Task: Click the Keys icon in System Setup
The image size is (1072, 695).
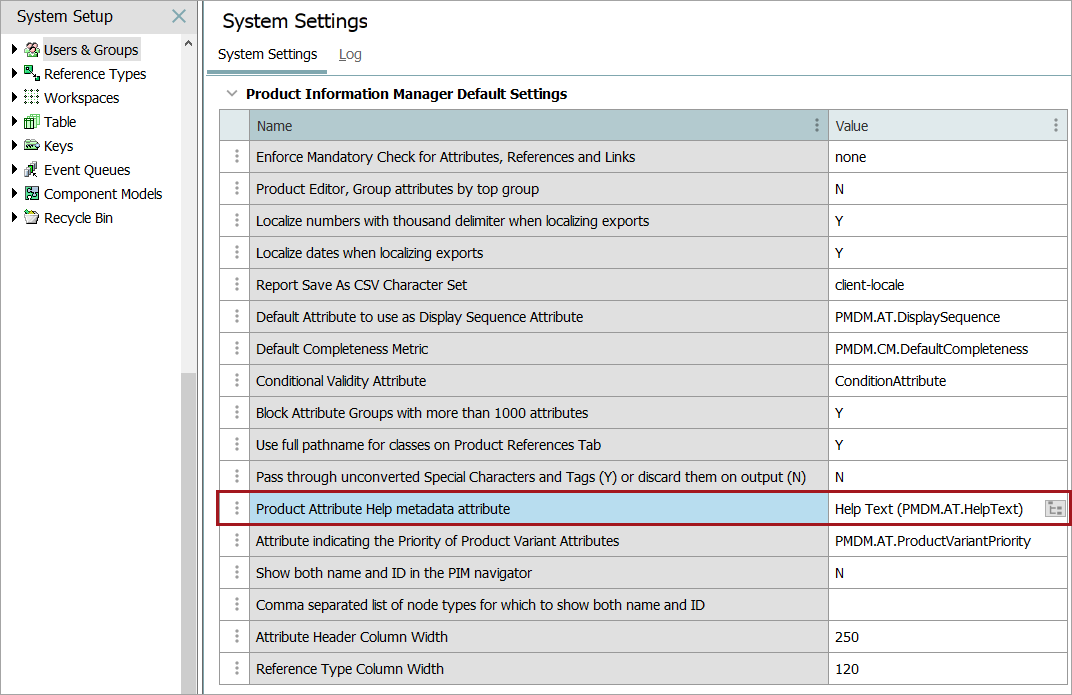Action: pyautogui.click(x=32, y=146)
